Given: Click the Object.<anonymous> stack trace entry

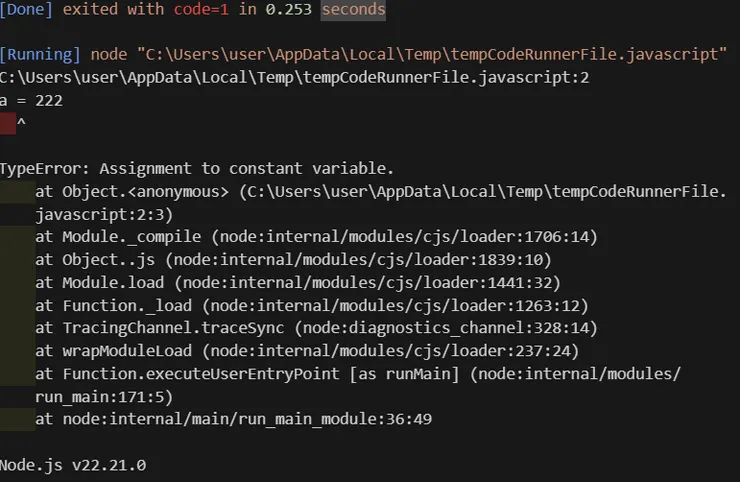Looking at the screenshot, I should [380, 191].
